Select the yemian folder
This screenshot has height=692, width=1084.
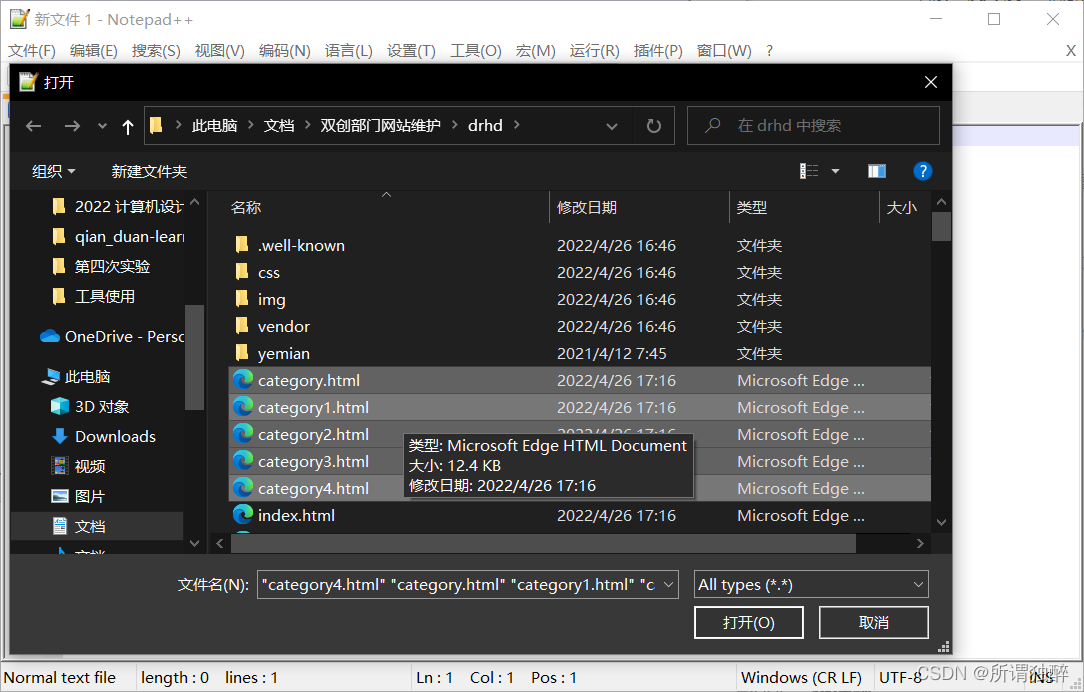[x=579, y=353]
